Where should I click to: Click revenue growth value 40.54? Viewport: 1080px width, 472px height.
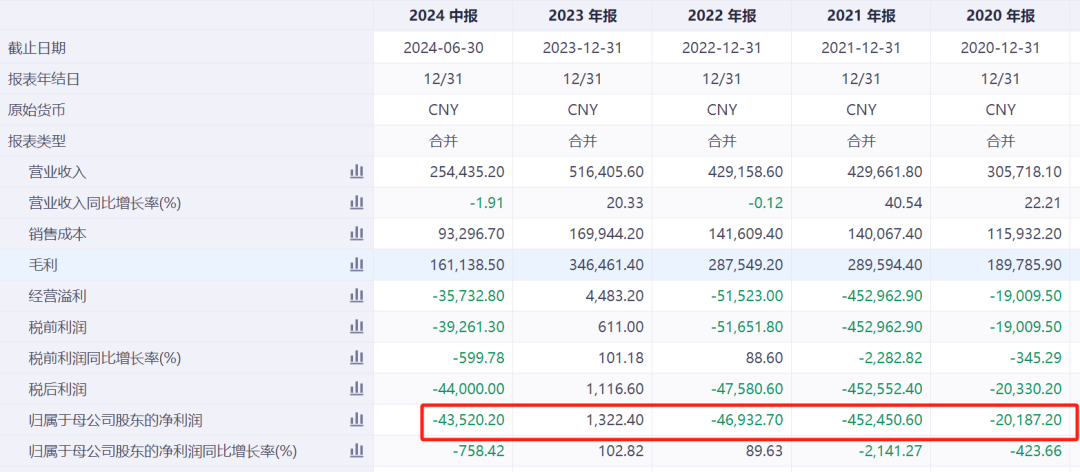[905, 203]
